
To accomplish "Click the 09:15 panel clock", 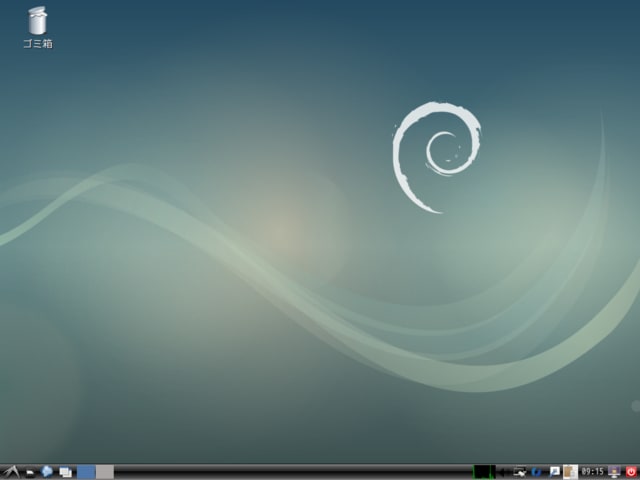I will (593, 472).
